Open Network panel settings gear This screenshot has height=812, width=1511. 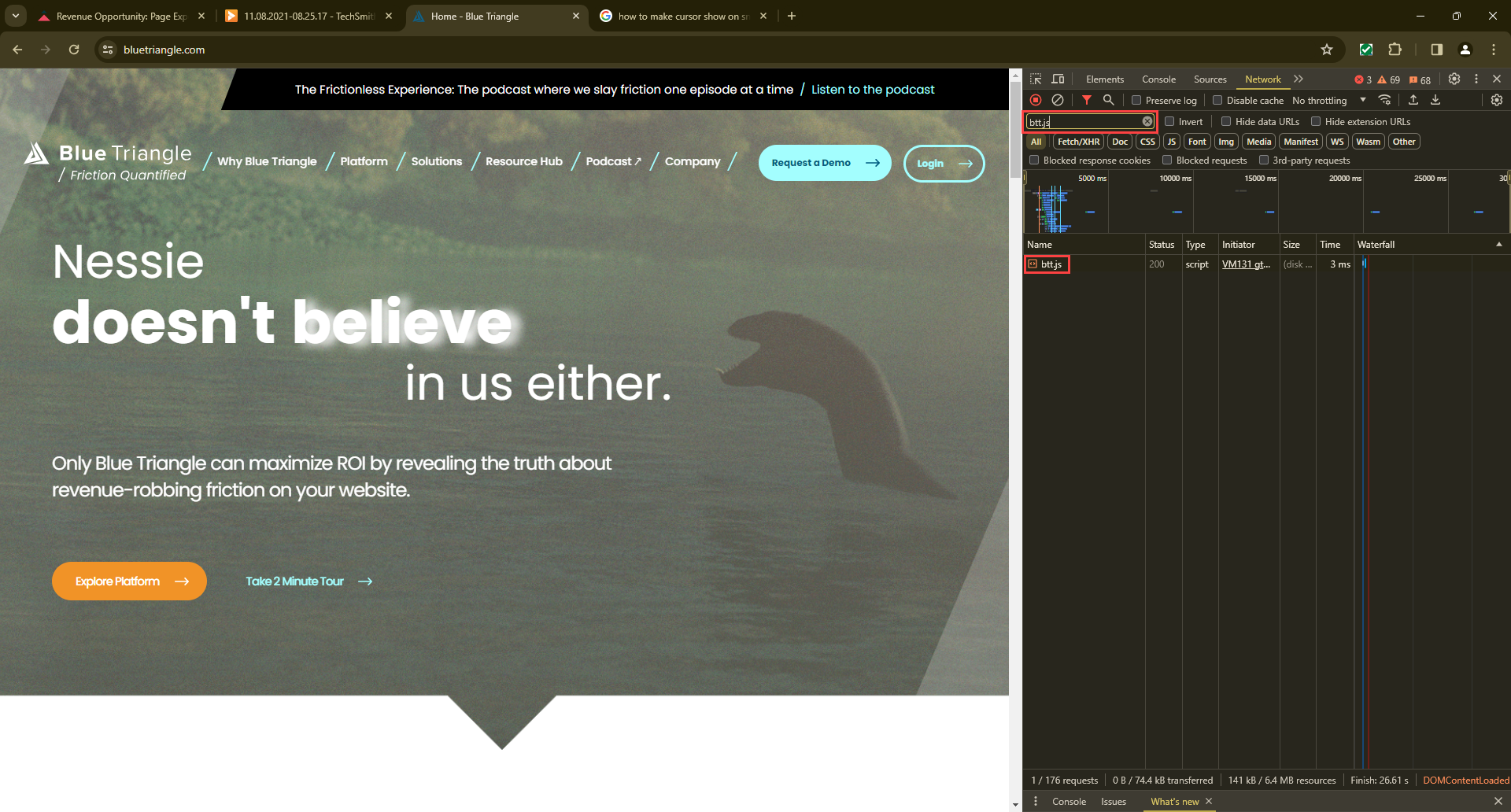1497,100
